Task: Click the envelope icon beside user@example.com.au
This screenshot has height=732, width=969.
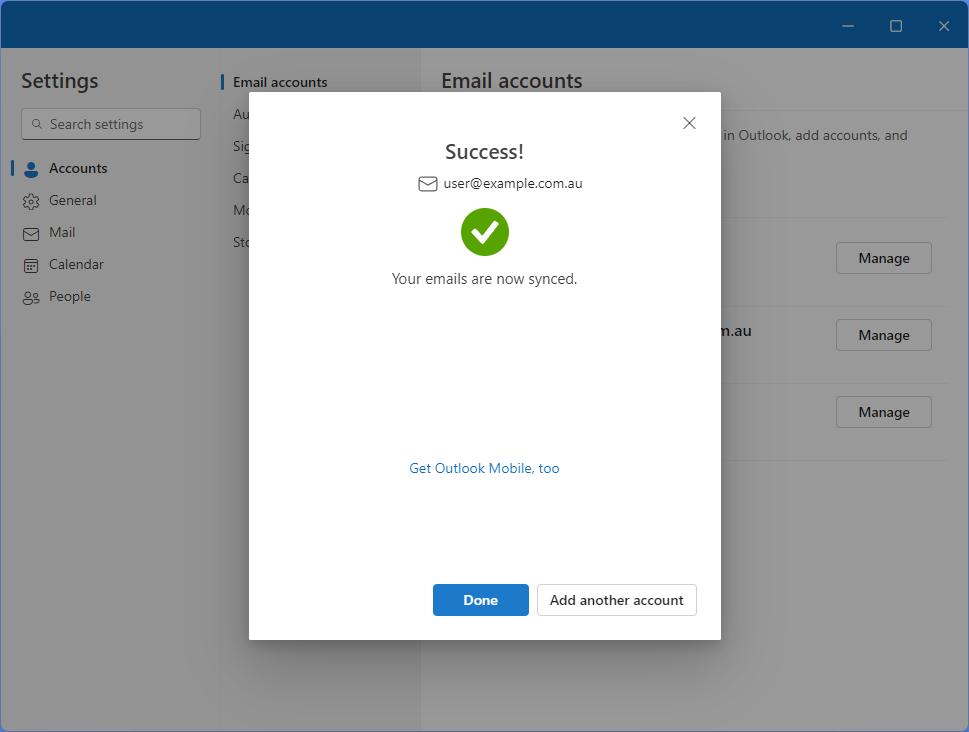Action: (428, 184)
